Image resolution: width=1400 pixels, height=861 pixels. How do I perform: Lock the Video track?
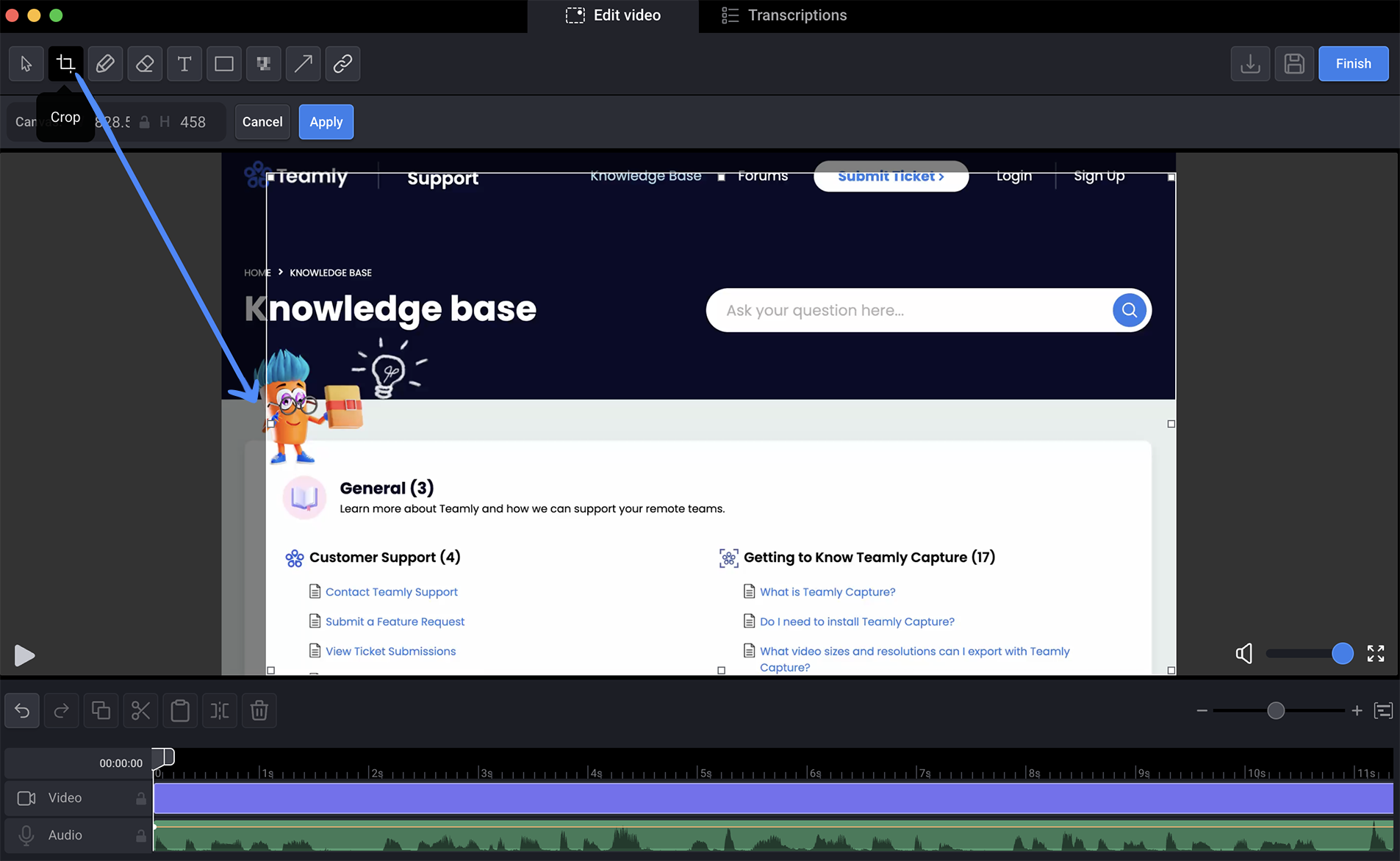140,798
